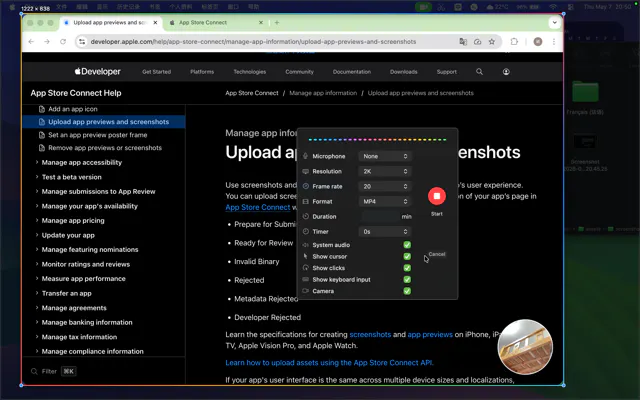Image resolution: width=640 pixels, height=400 pixels.
Task: Click the site info icon in address bar
Action: [82, 42]
